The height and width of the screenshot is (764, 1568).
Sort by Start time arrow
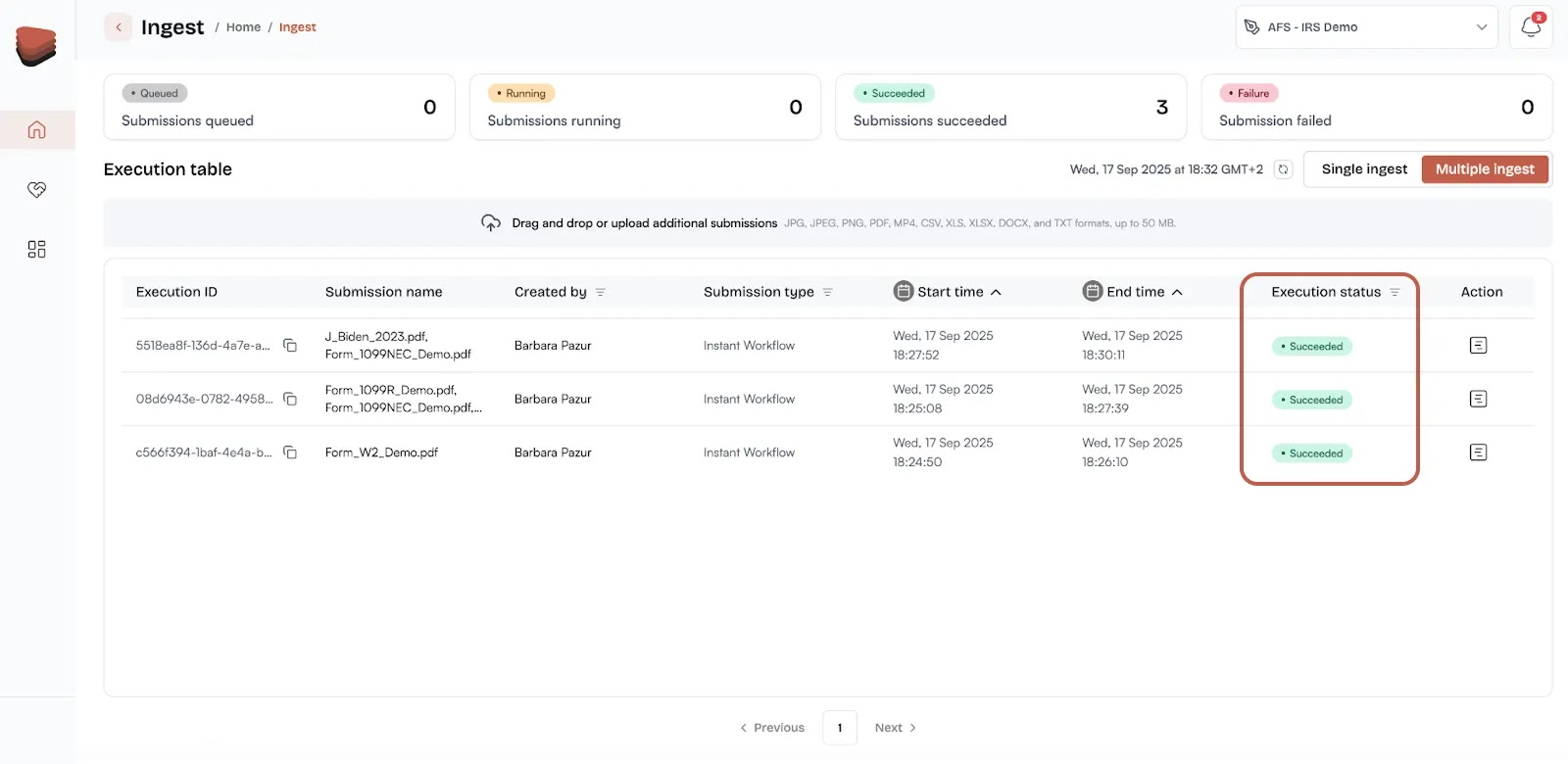pos(996,292)
